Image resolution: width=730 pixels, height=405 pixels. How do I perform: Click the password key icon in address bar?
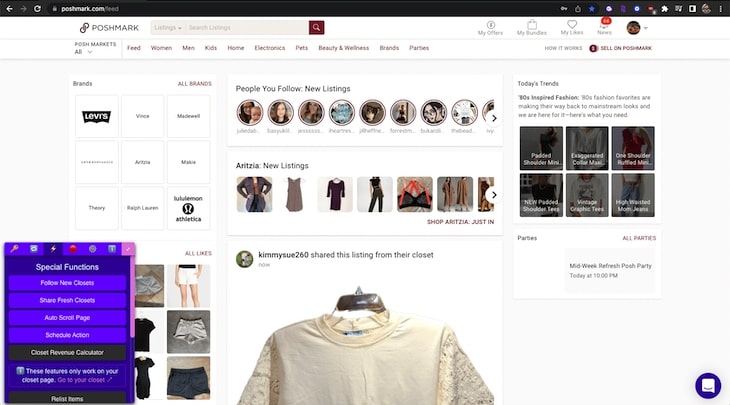click(564, 9)
